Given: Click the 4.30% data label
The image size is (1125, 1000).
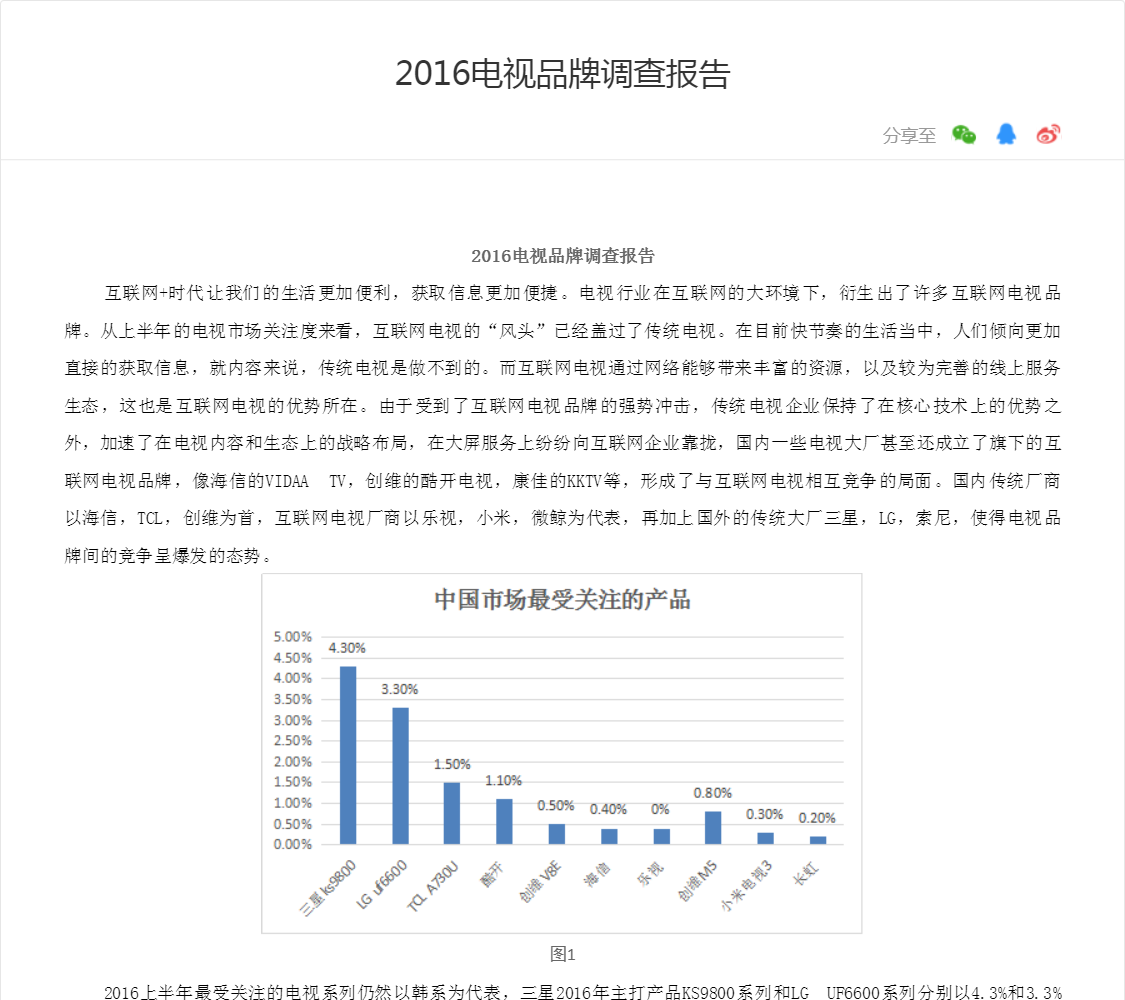Looking at the screenshot, I should point(347,648).
